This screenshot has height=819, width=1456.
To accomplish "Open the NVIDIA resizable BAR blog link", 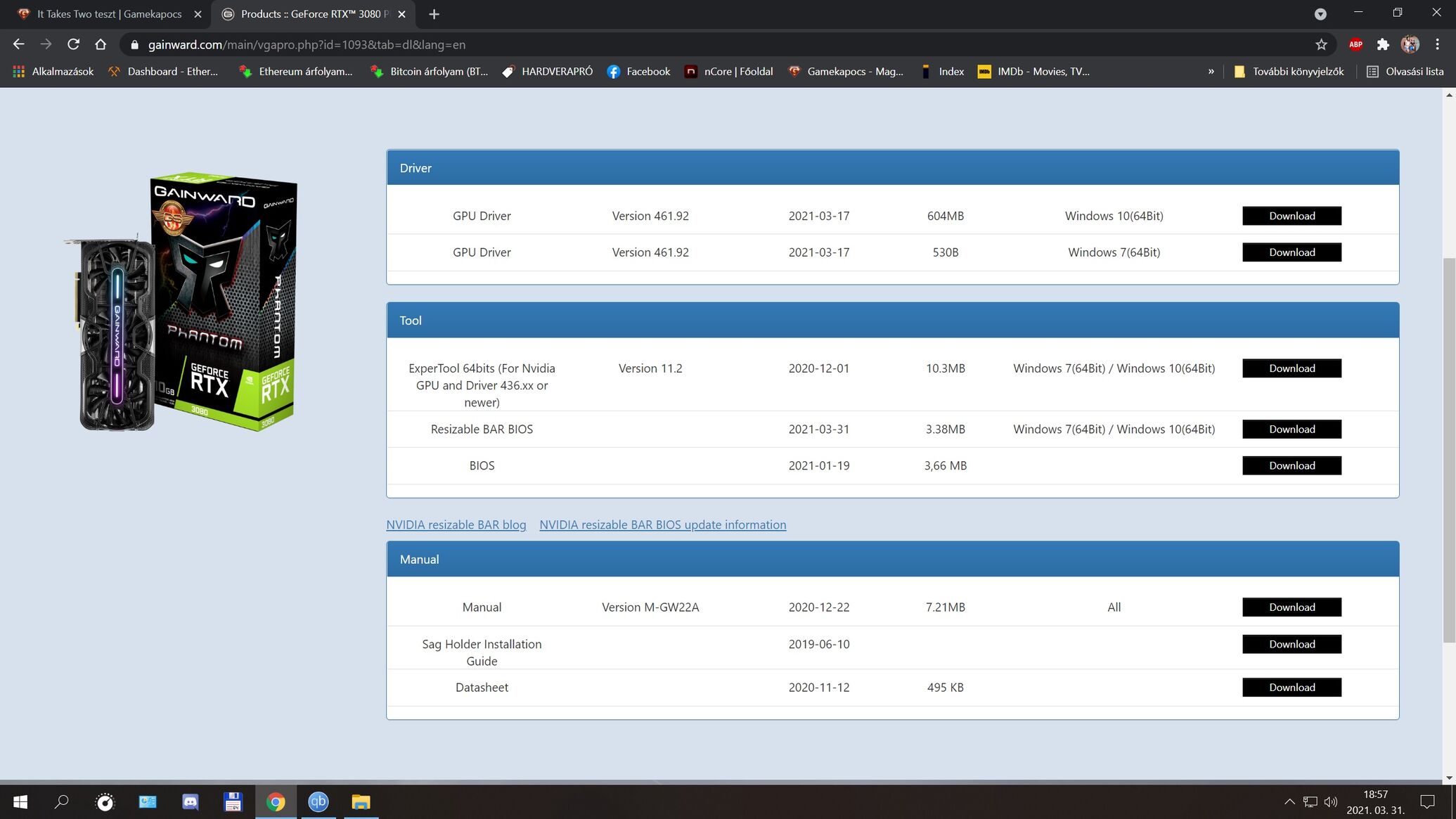I will point(456,524).
